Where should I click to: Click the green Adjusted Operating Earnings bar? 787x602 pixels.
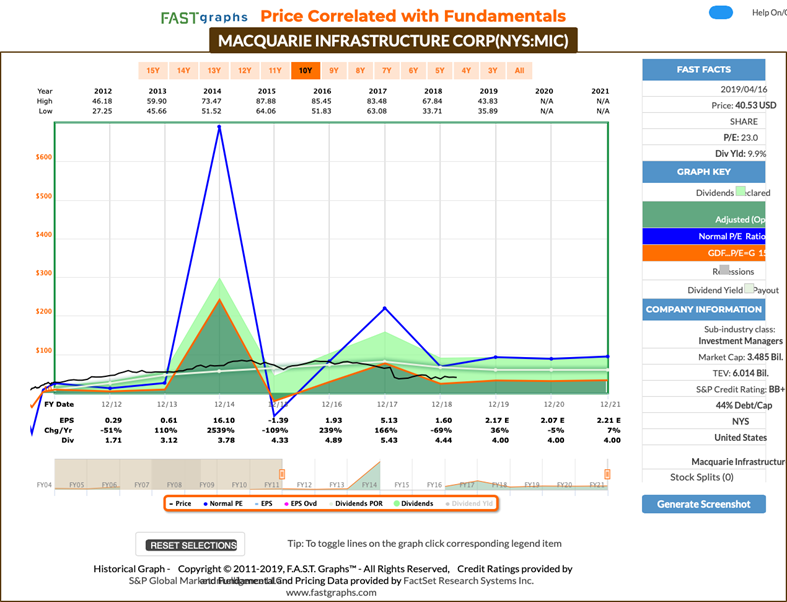coord(704,214)
